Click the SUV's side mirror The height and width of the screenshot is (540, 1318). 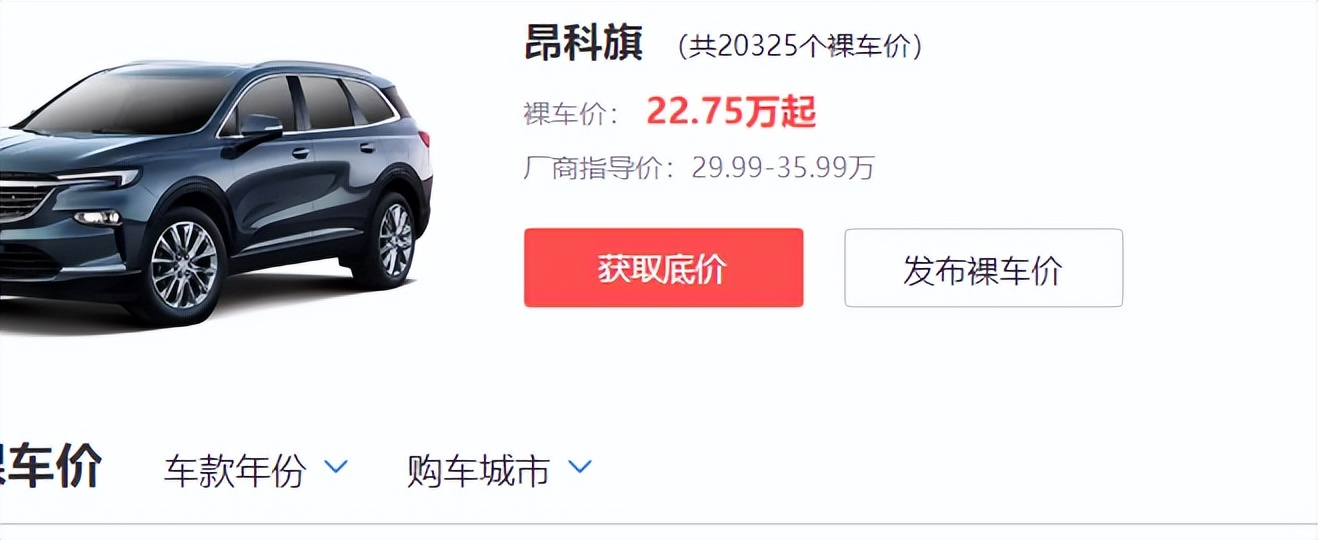click(x=260, y=127)
